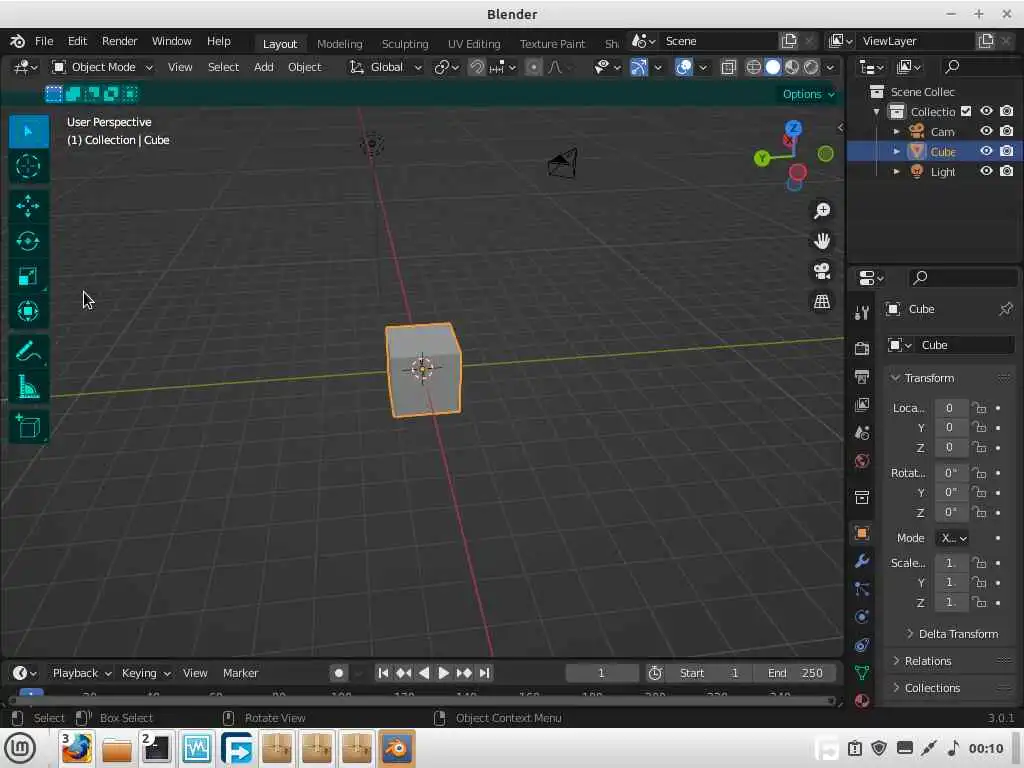Pin the Cube properties panel

pyautogui.click(x=1006, y=309)
